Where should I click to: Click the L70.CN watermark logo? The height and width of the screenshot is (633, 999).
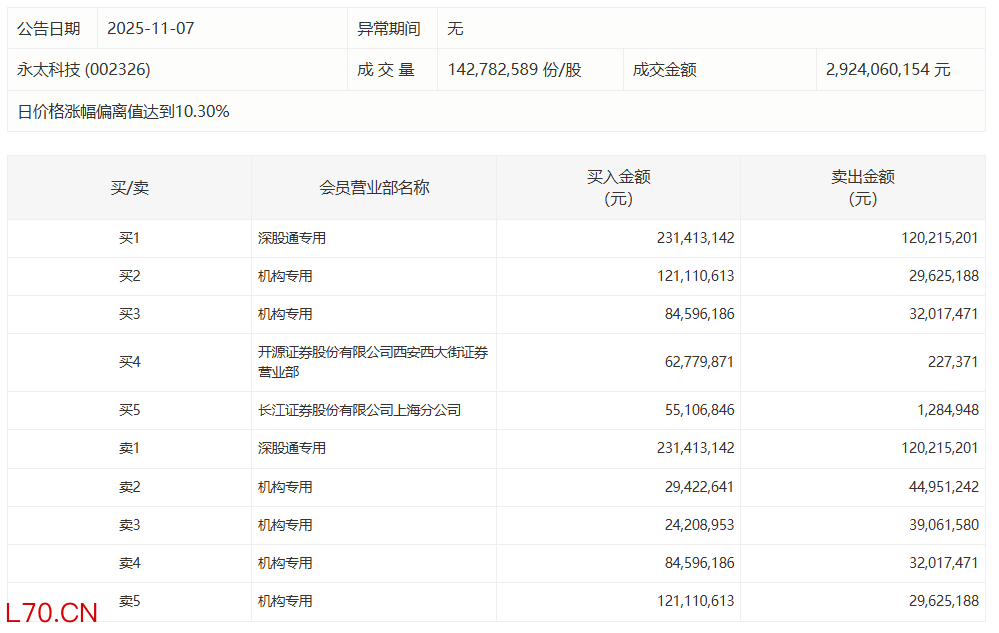(51, 612)
